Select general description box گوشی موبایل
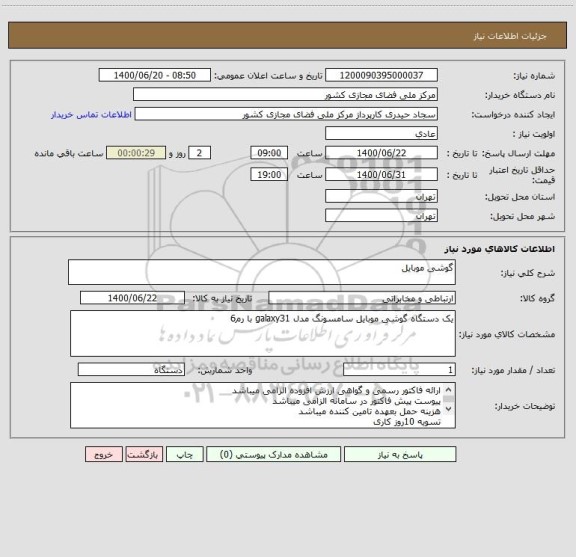Screen dimensions: 576x557 tap(262, 272)
